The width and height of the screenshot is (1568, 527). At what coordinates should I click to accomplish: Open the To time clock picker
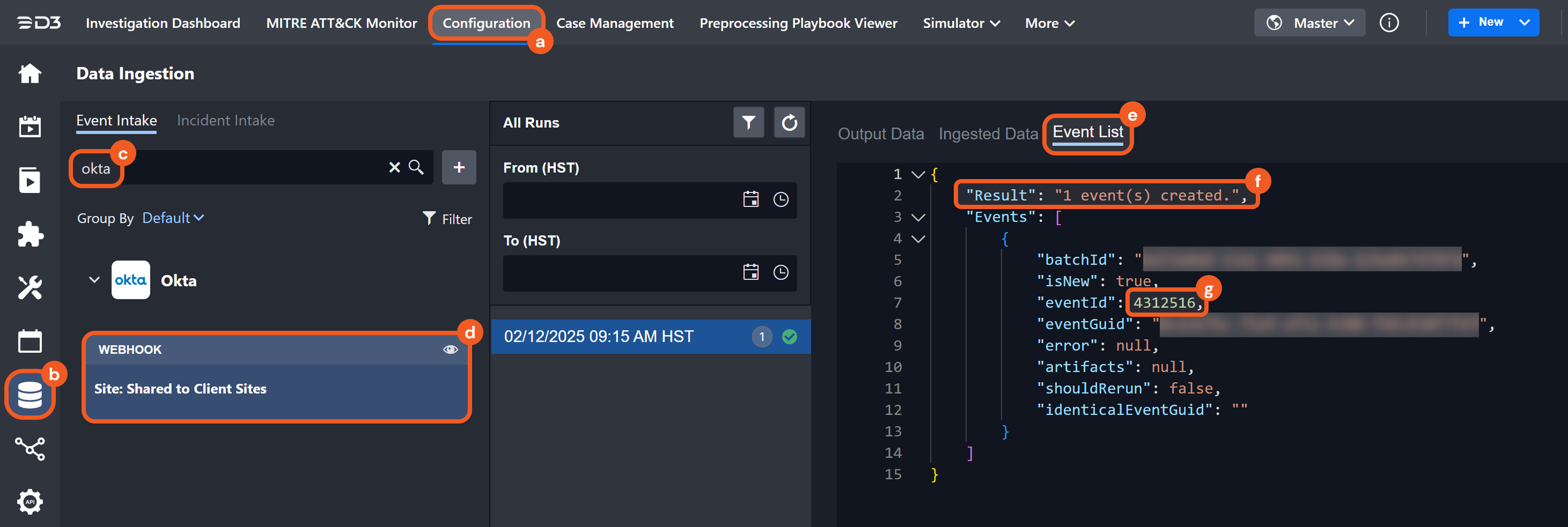781,272
